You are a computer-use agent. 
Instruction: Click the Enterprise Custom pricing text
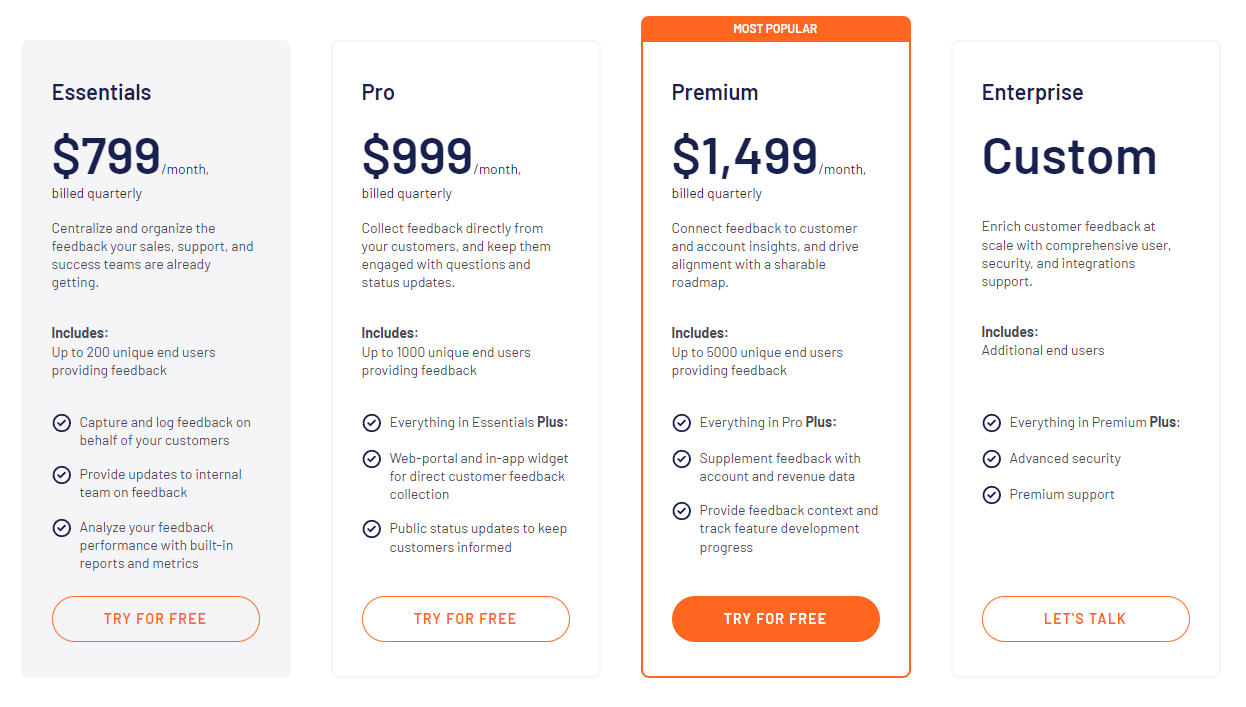point(1069,156)
